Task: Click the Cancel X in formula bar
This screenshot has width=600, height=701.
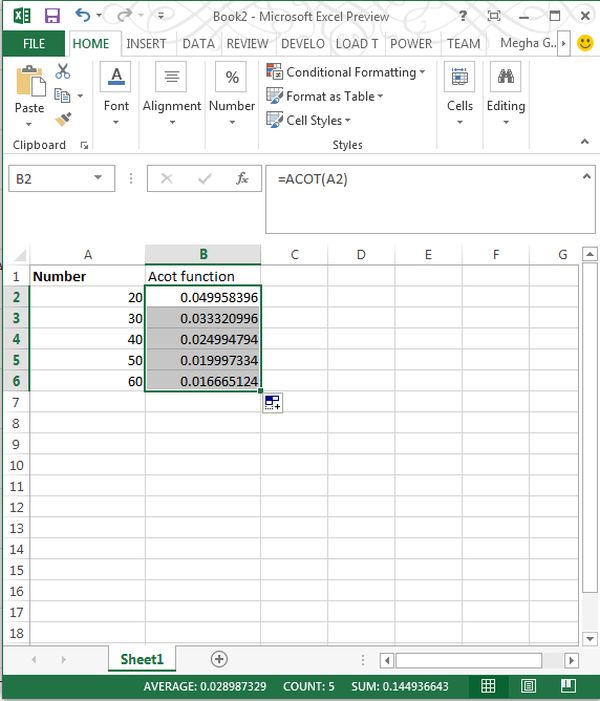Action: 166,179
